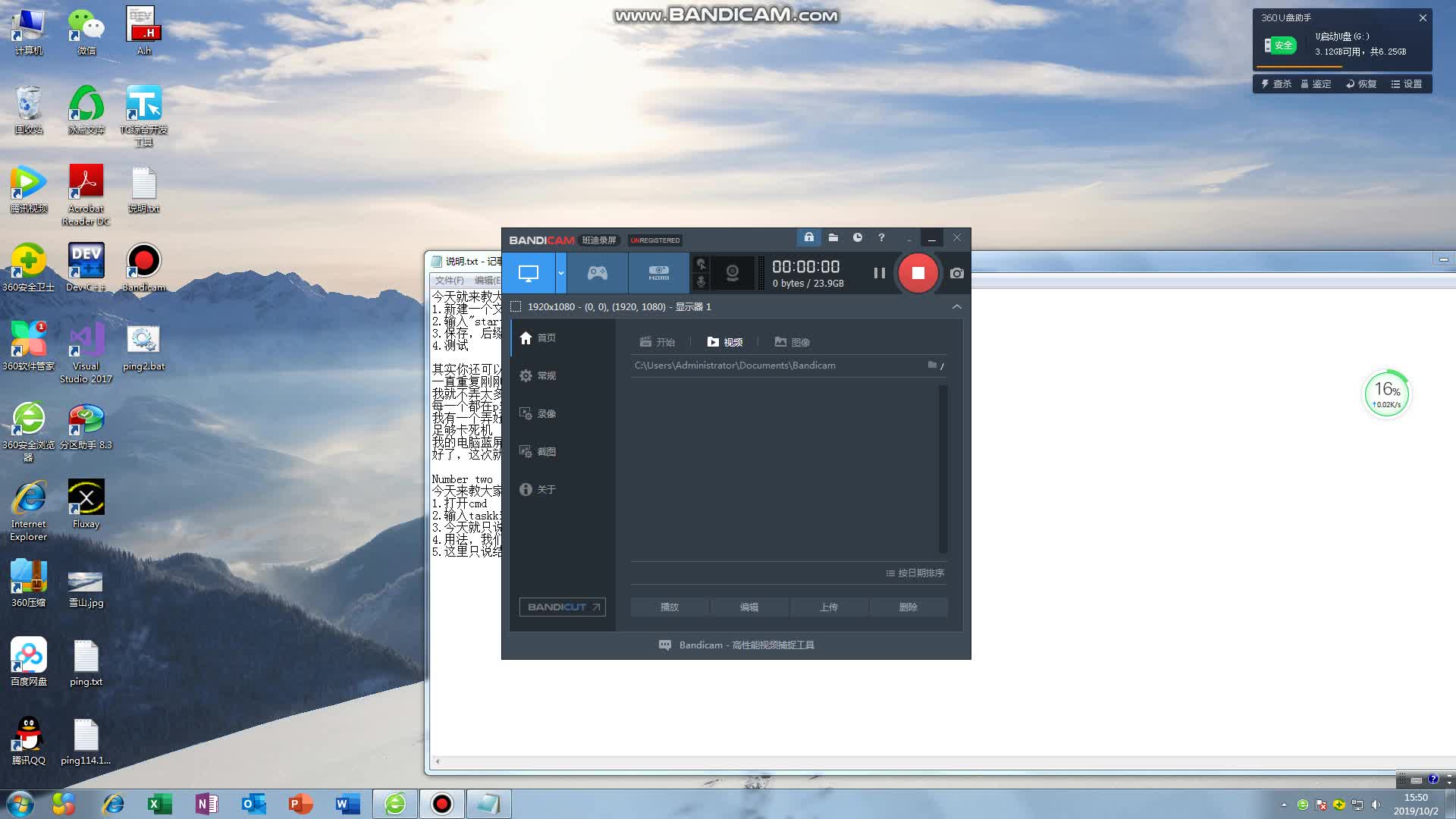
Task: Click the lock icon in Bandicam title bar
Action: tap(809, 238)
